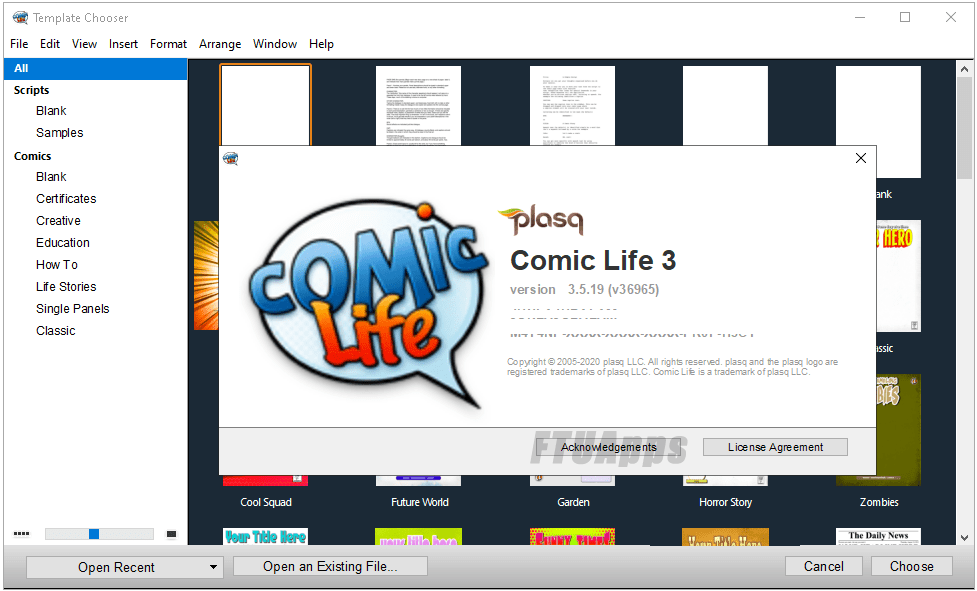Choose the How To category
The height and width of the screenshot is (591, 977).
(57, 265)
